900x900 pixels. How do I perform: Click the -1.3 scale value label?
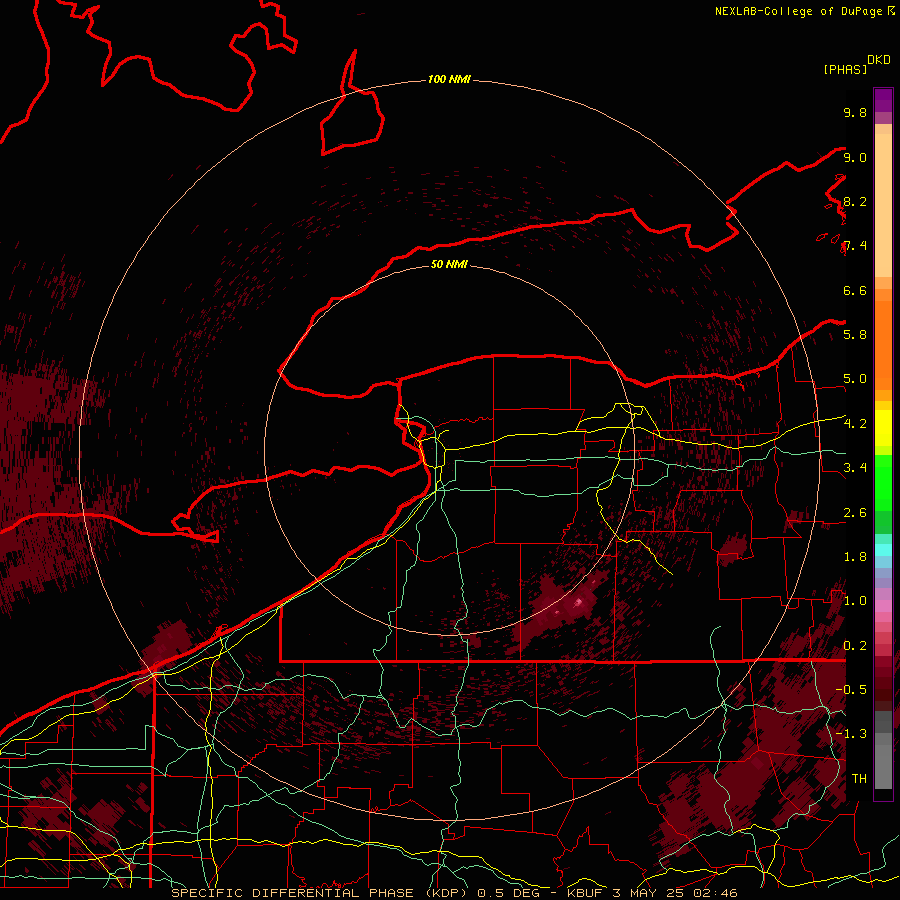pos(852,734)
